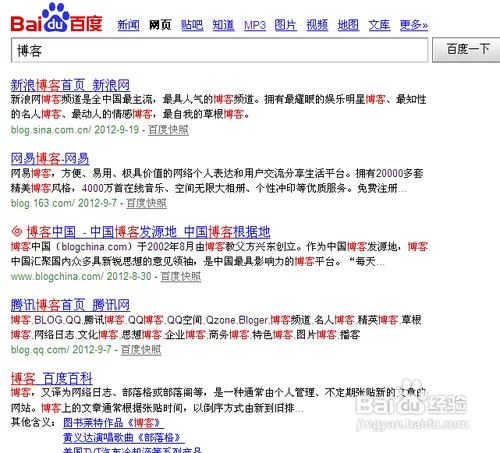Open the 贴吧 tab
Viewport: 500px width, 453px height.
point(192,25)
